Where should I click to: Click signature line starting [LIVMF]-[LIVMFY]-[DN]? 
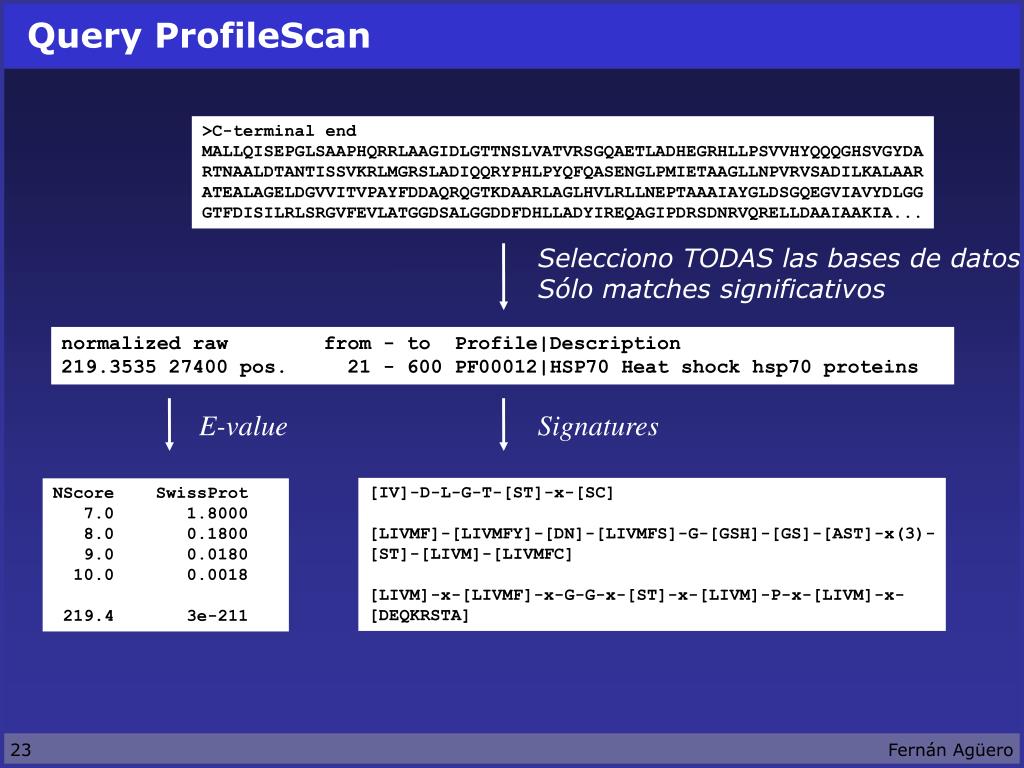coord(653,534)
